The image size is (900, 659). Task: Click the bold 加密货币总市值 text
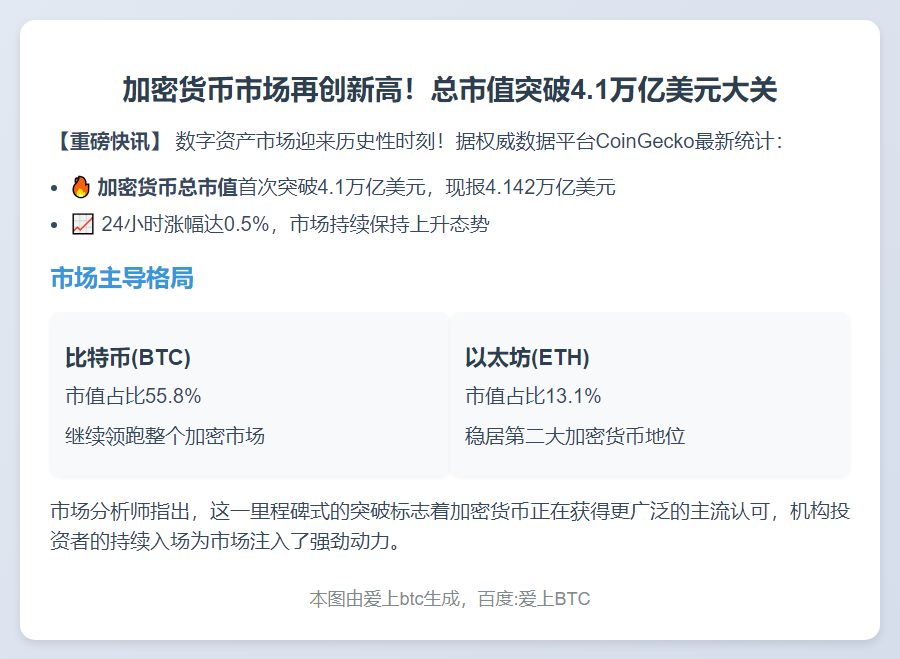tap(167, 187)
